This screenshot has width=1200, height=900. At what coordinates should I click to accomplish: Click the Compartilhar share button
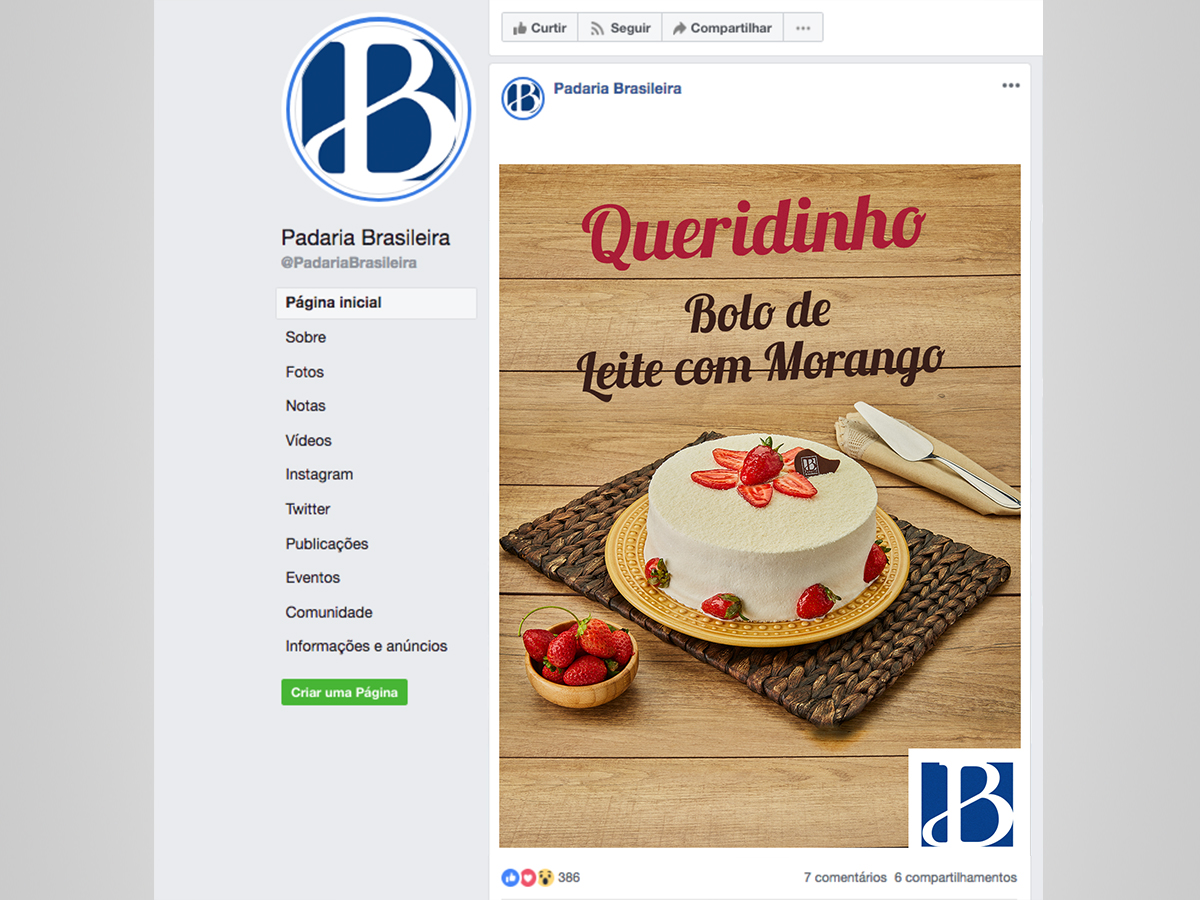722,28
